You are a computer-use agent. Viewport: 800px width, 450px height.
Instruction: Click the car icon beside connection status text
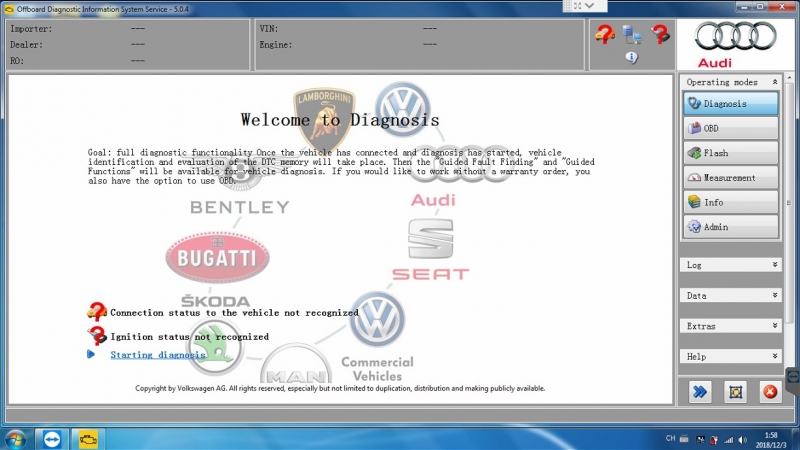pos(97,311)
